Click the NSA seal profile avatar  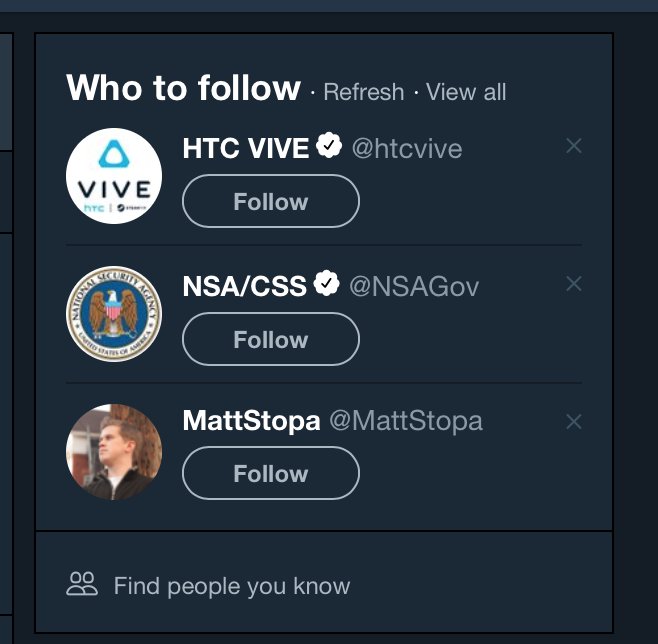coord(114,314)
